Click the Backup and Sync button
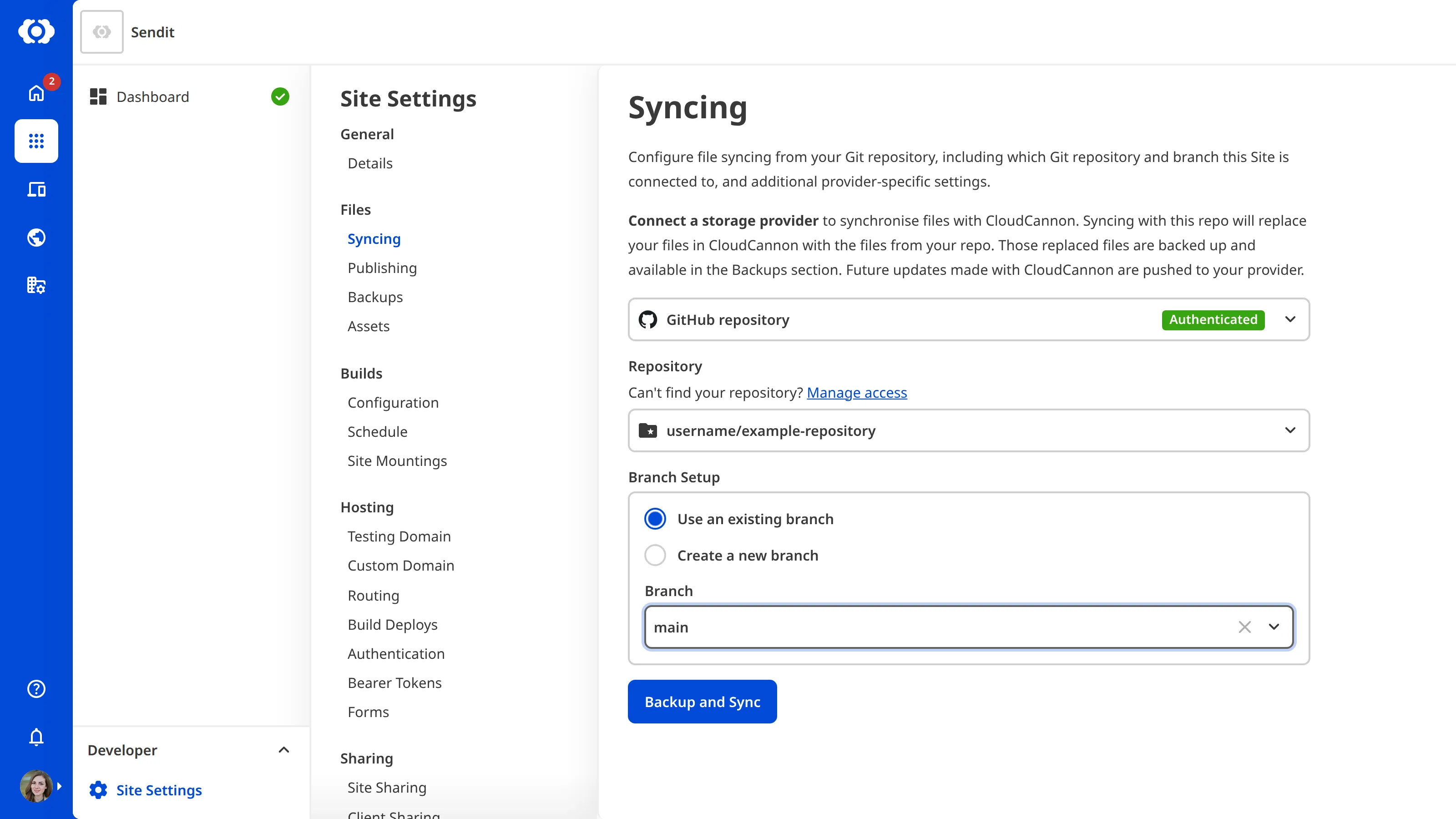Screen dimensions: 1456x819 702,702
